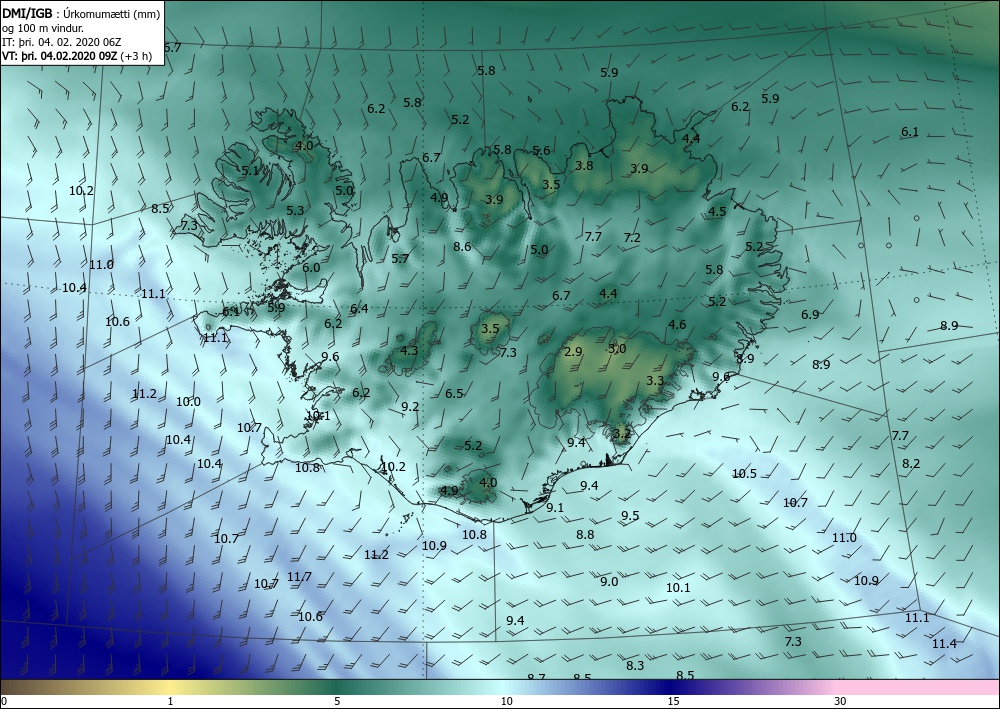The width and height of the screenshot is (1000, 709).
Task: Click the map value "8.2"
Action: tap(911, 464)
